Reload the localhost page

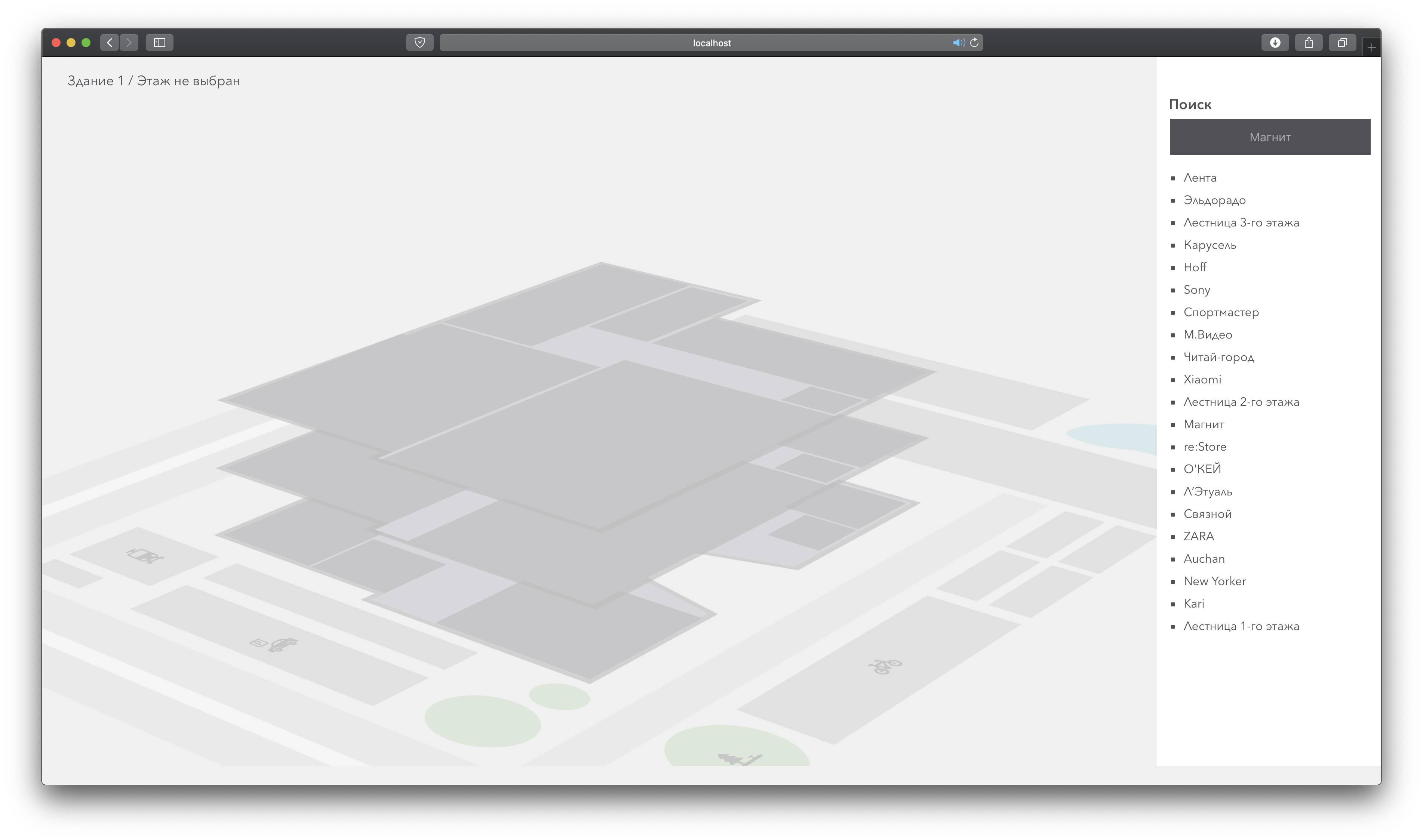(974, 43)
